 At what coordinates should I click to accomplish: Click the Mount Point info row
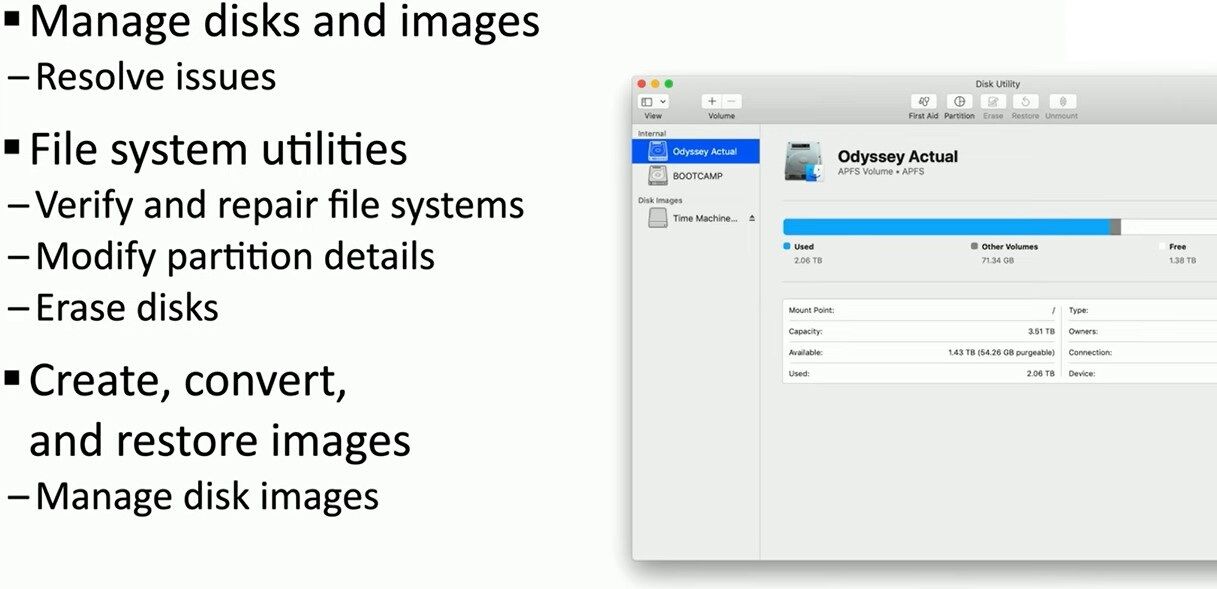920,311
